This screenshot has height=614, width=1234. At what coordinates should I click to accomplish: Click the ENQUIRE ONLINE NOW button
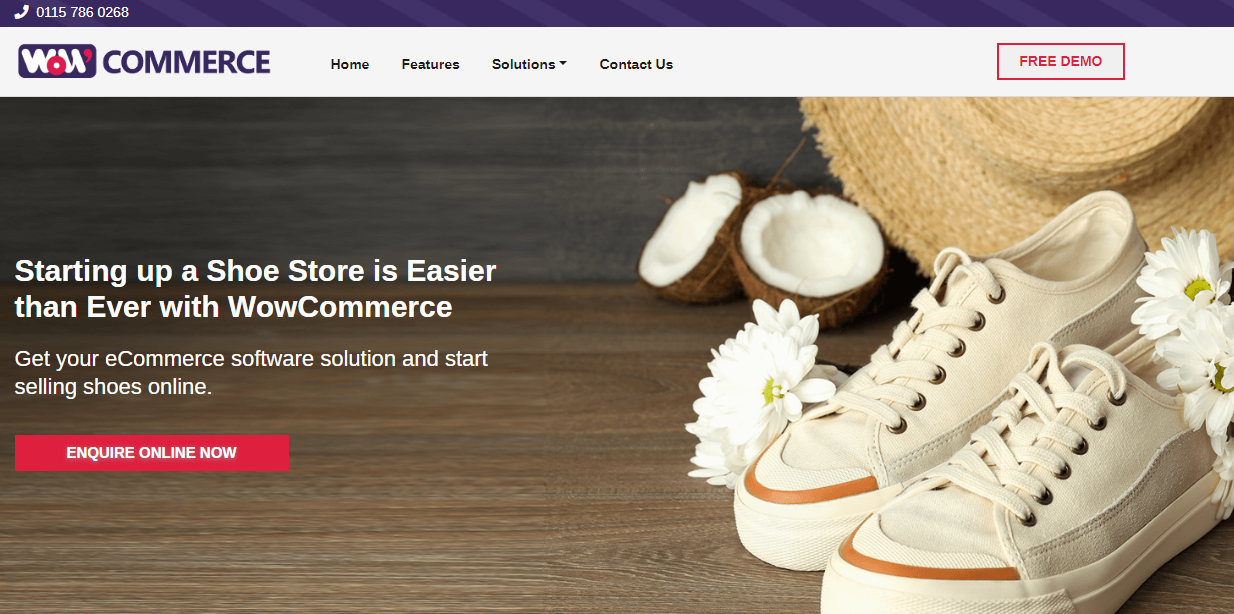pos(152,453)
